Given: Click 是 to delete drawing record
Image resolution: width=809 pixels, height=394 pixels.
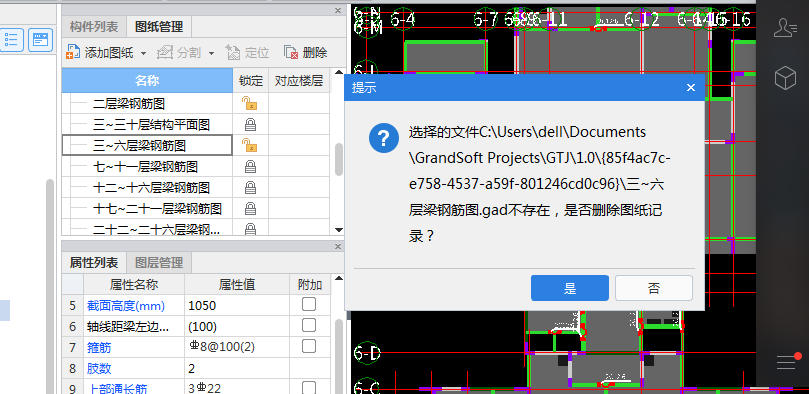Looking at the screenshot, I should click(x=570, y=288).
